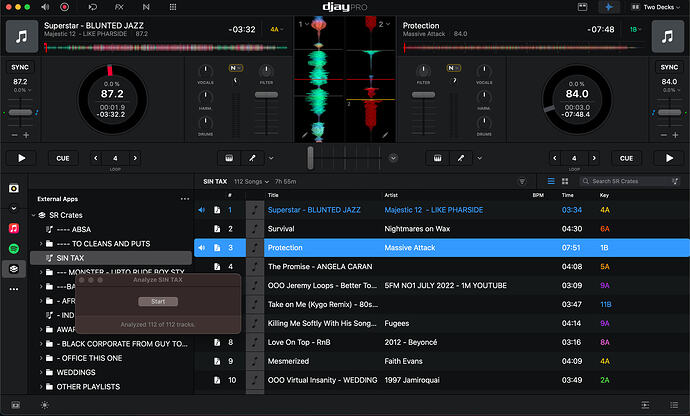
Task: Decrease loop length on deck 1
Action: point(95,158)
